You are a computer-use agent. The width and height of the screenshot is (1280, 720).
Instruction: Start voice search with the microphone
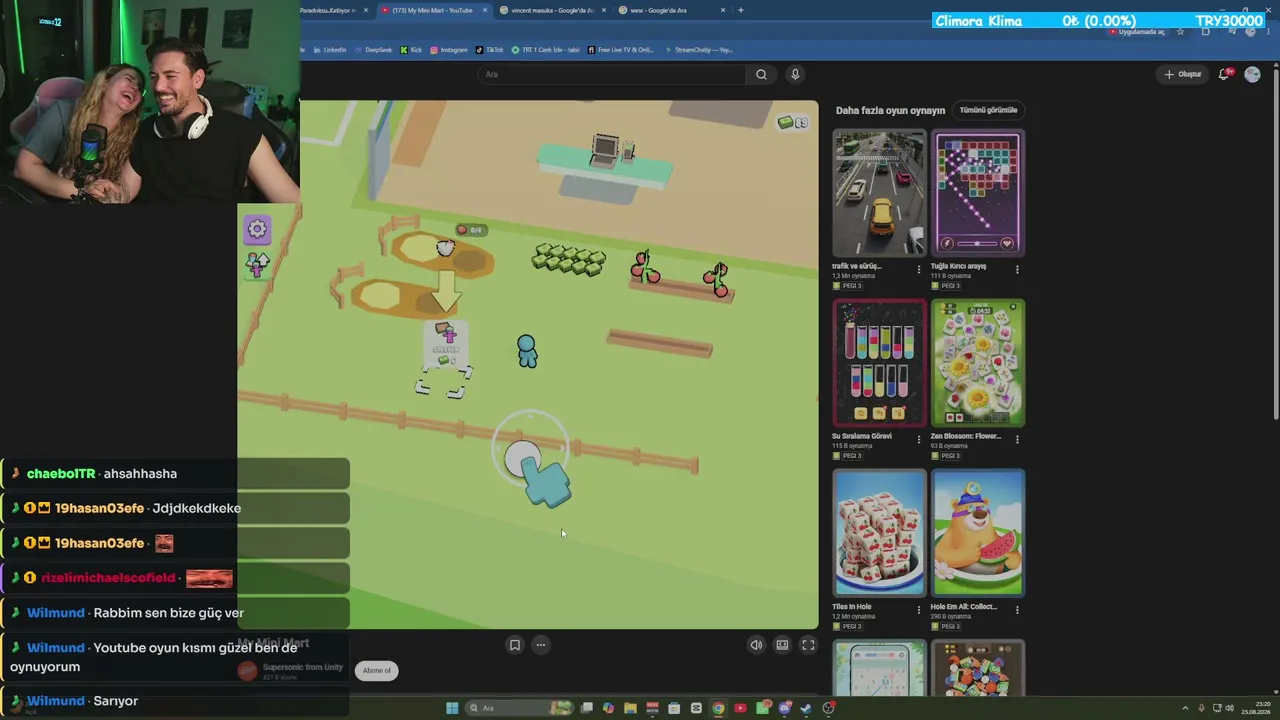795,74
